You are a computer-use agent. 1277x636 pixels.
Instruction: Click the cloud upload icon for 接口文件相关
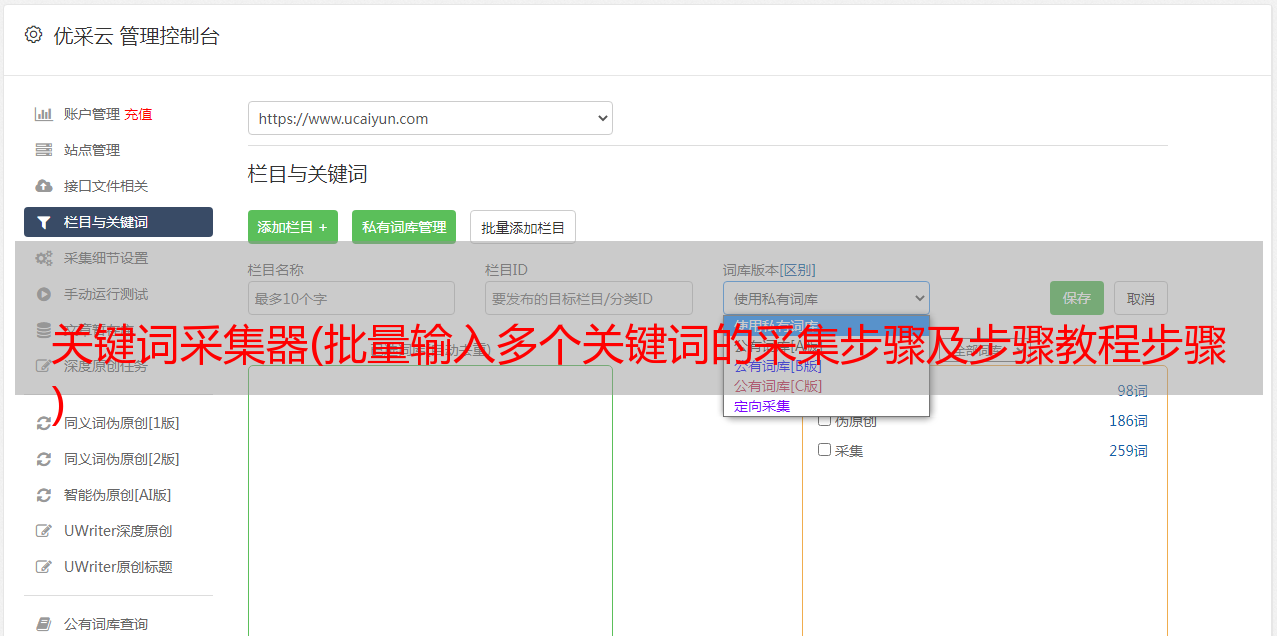43,186
